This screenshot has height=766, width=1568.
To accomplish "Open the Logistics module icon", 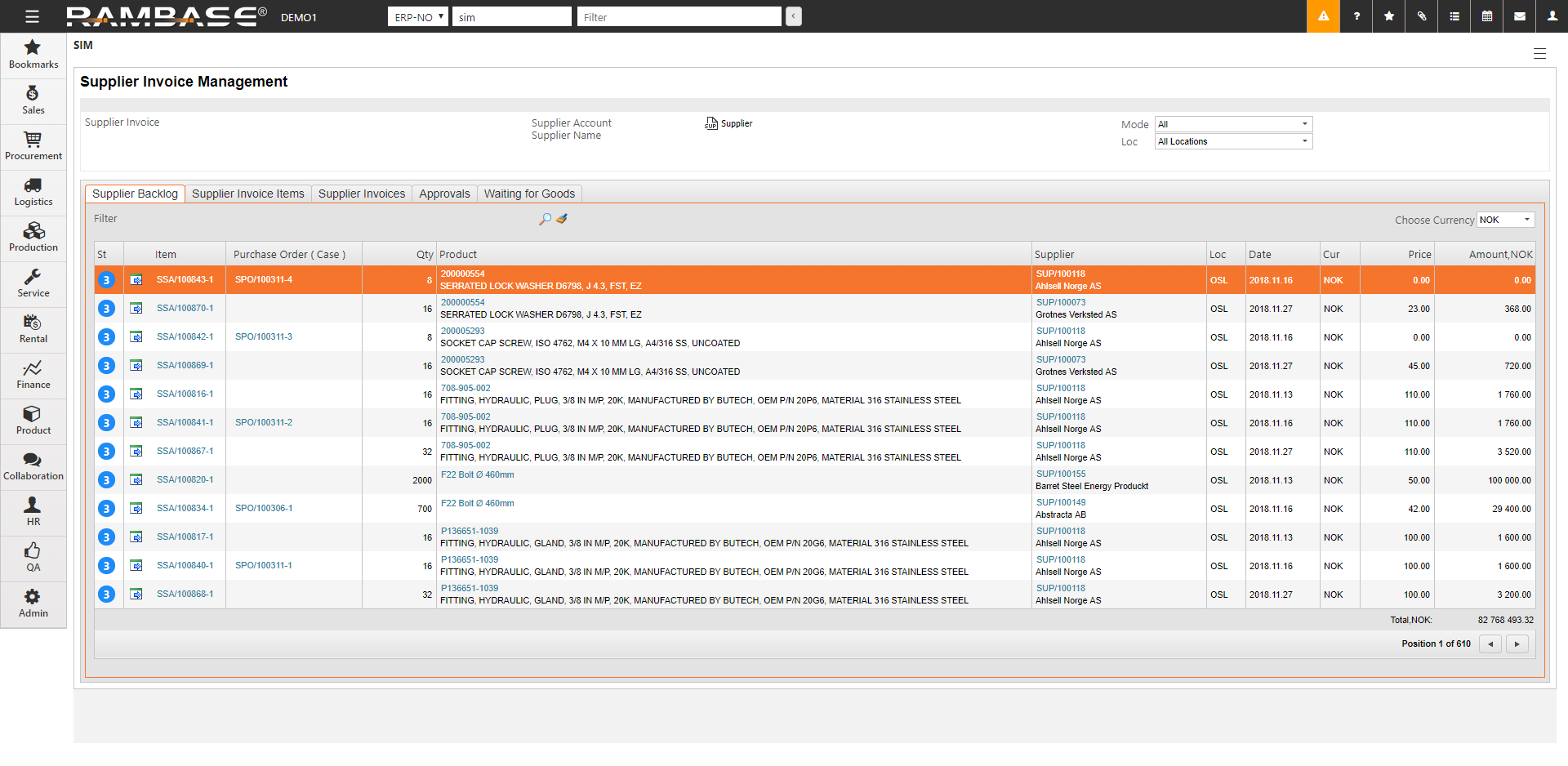I will pos(33,192).
